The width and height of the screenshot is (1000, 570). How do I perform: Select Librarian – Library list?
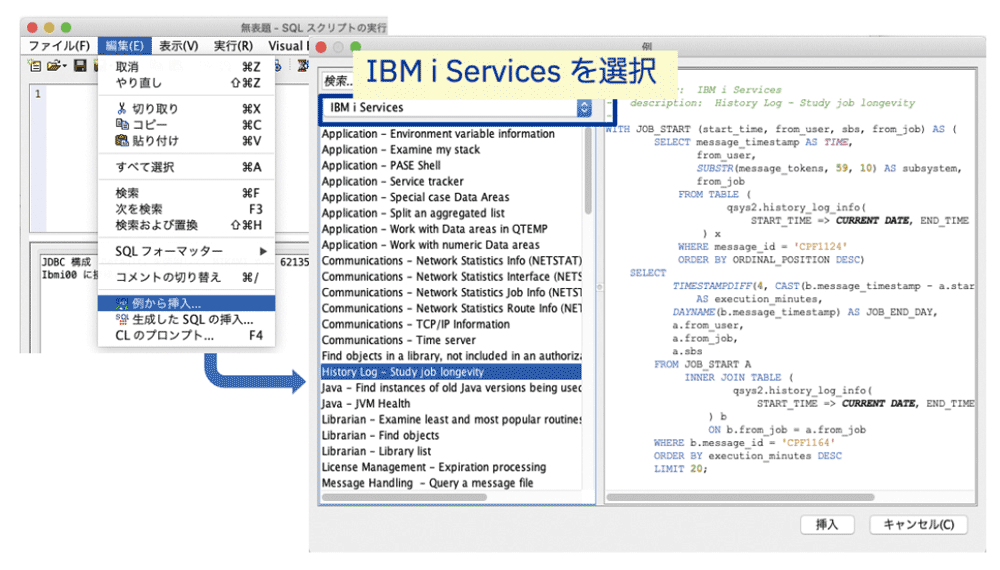pyautogui.click(x=451, y=451)
